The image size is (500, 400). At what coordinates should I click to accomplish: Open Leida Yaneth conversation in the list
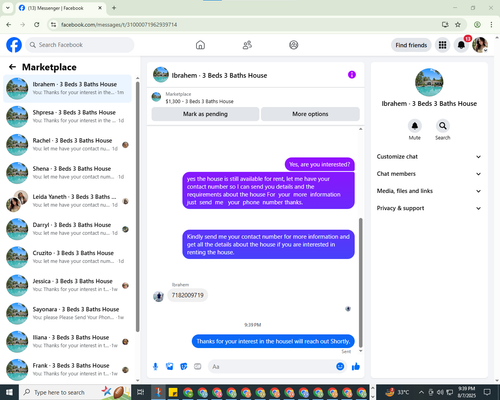click(x=68, y=201)
